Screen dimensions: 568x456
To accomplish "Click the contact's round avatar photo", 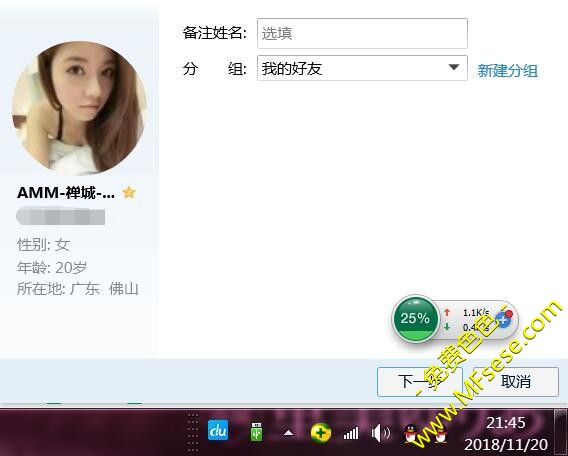I will pyautogui.click(x=79, y=108).
